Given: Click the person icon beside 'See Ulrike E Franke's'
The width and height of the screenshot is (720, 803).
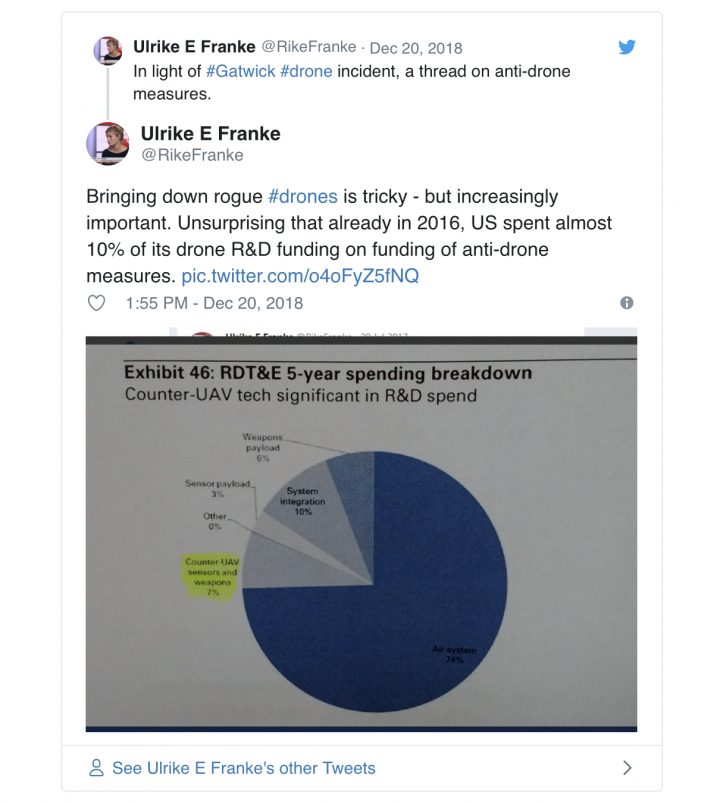Looking at the screenshot, I should [x=97, y=768].
